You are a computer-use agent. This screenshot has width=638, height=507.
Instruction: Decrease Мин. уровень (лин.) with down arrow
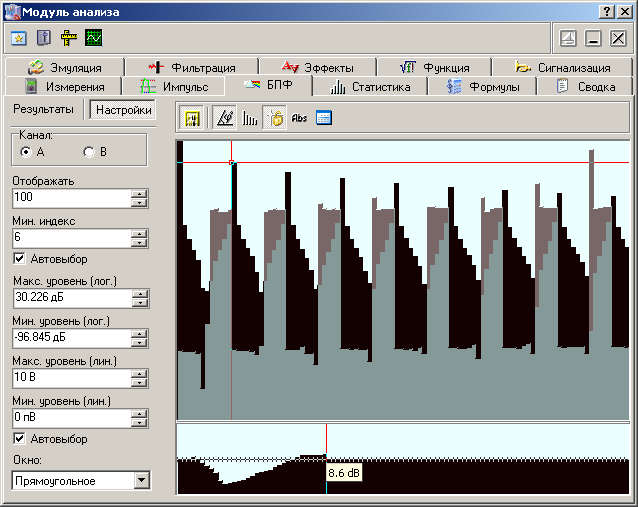139,423
